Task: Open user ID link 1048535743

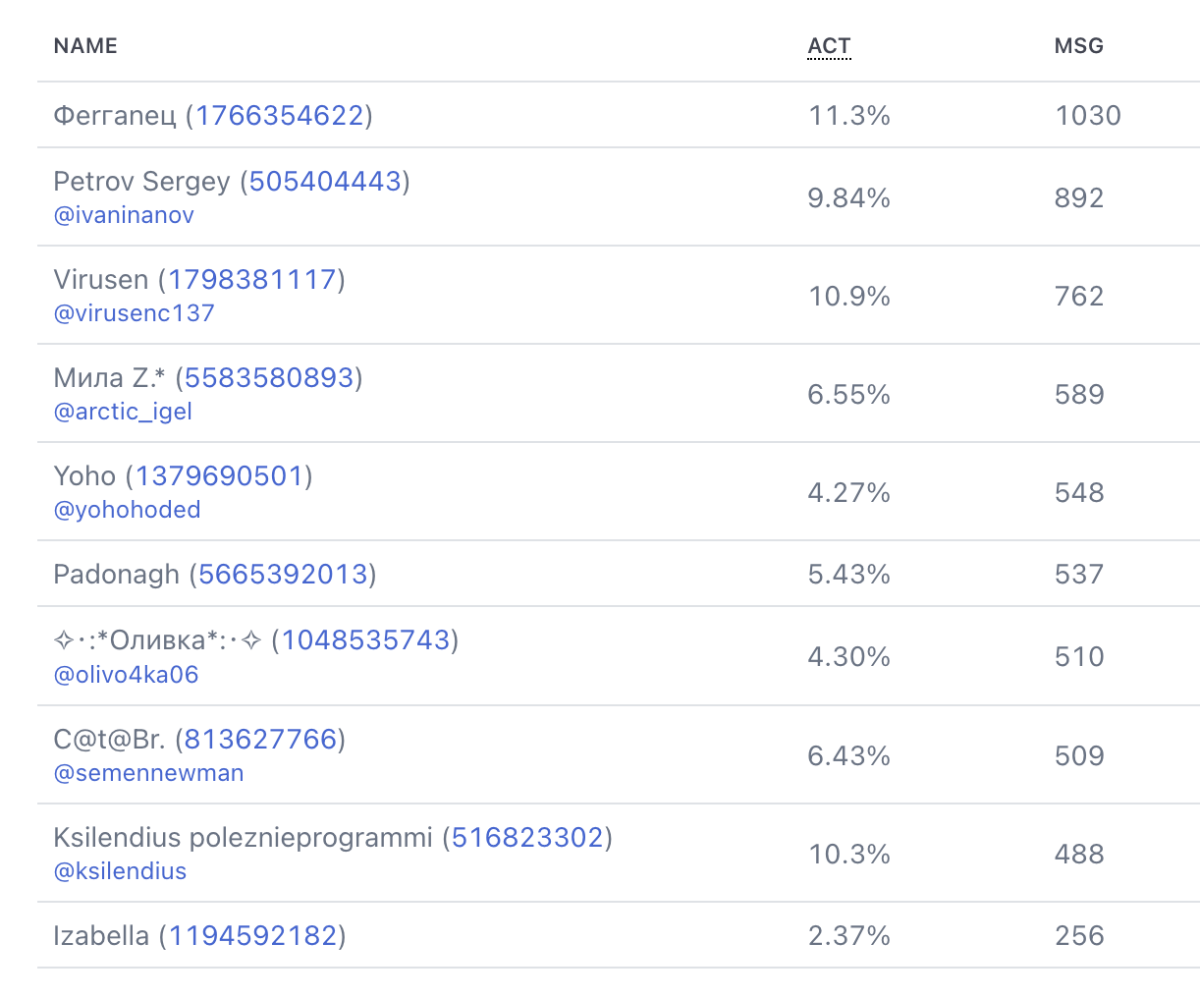Action: point(366,640)
